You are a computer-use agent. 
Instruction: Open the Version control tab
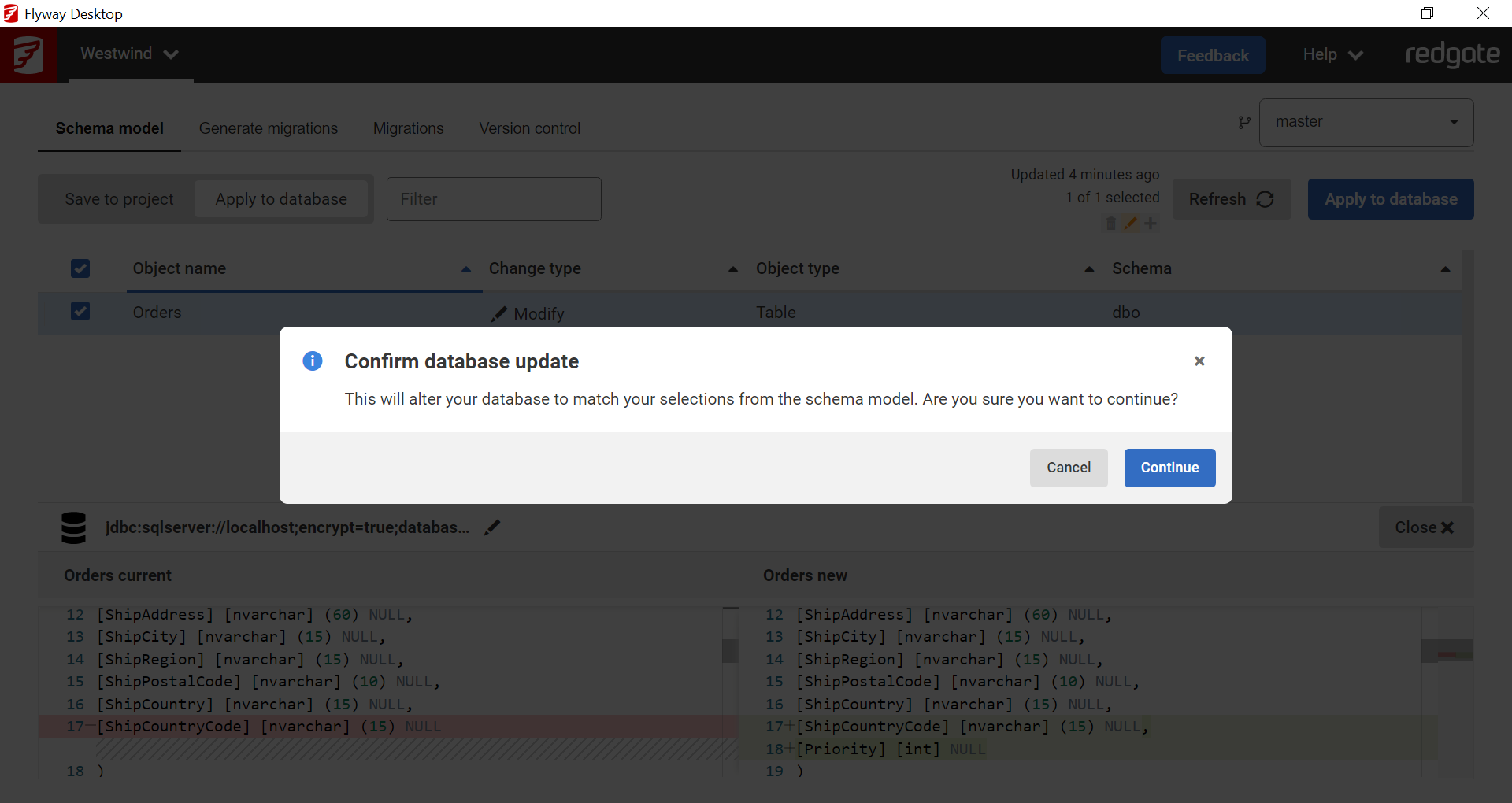pyautogui.click(x=529, y=128)
